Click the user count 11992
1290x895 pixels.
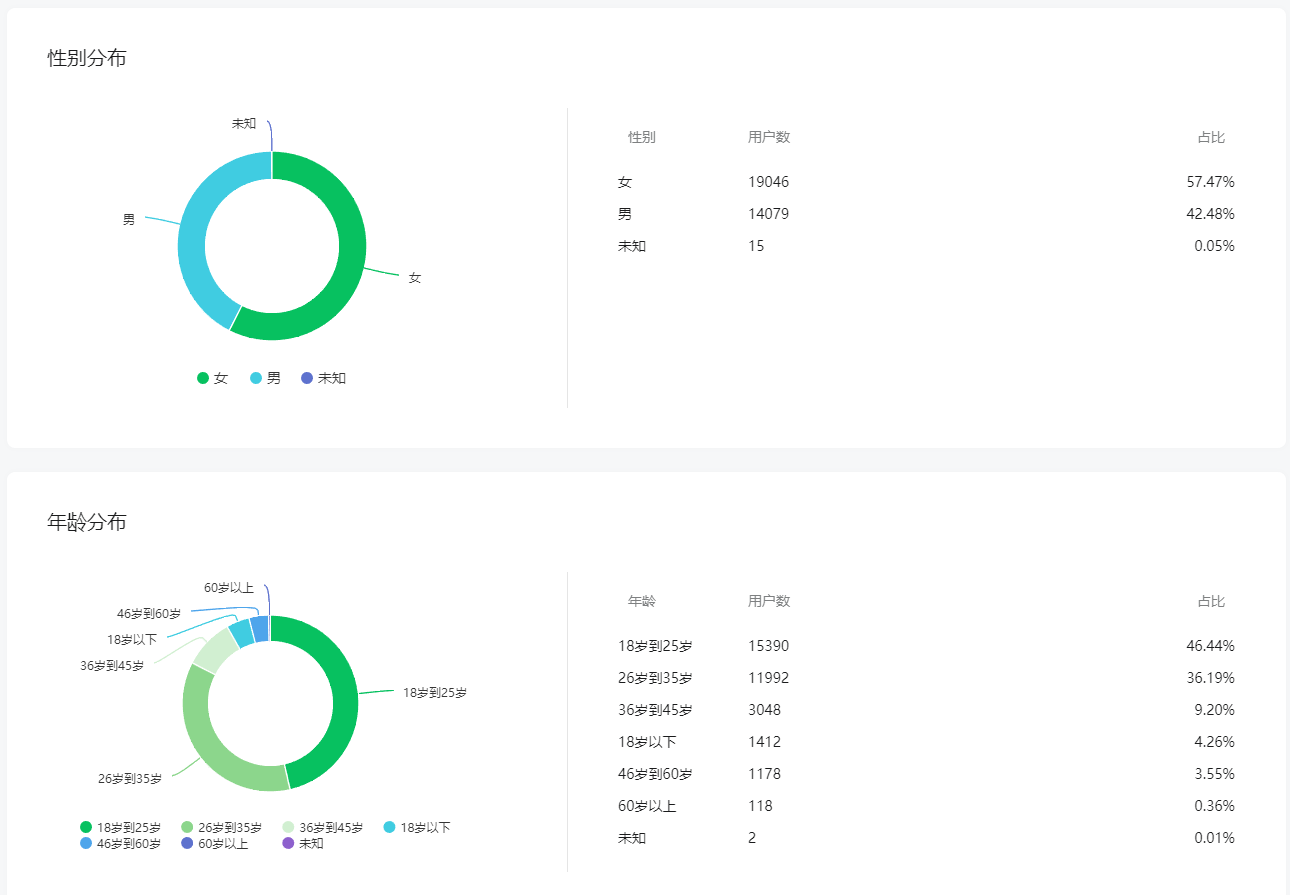[x=768, y=678]
